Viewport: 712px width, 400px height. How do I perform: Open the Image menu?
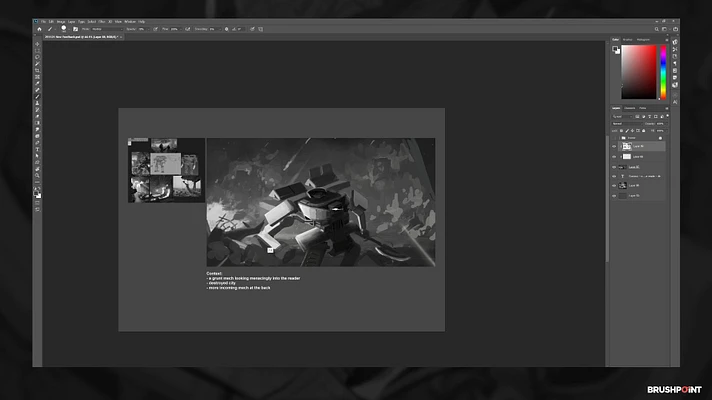(60, 20)
